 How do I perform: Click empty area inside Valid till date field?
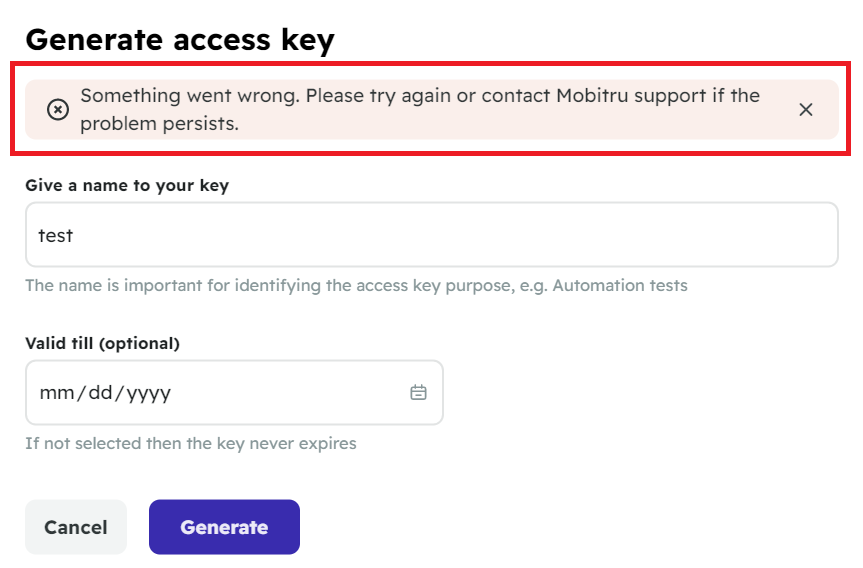286,392
